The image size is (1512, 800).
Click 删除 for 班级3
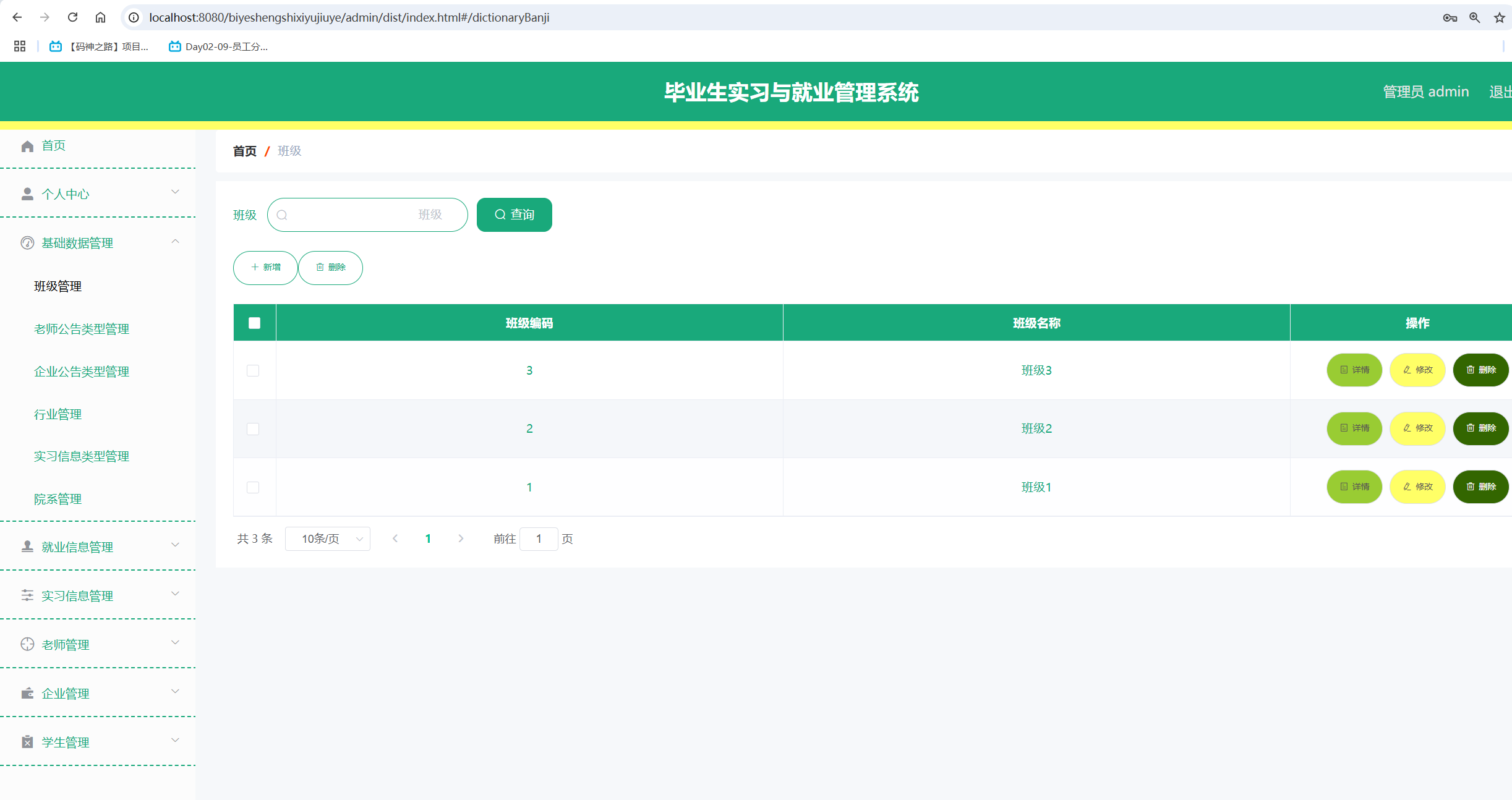point(1481,370)
